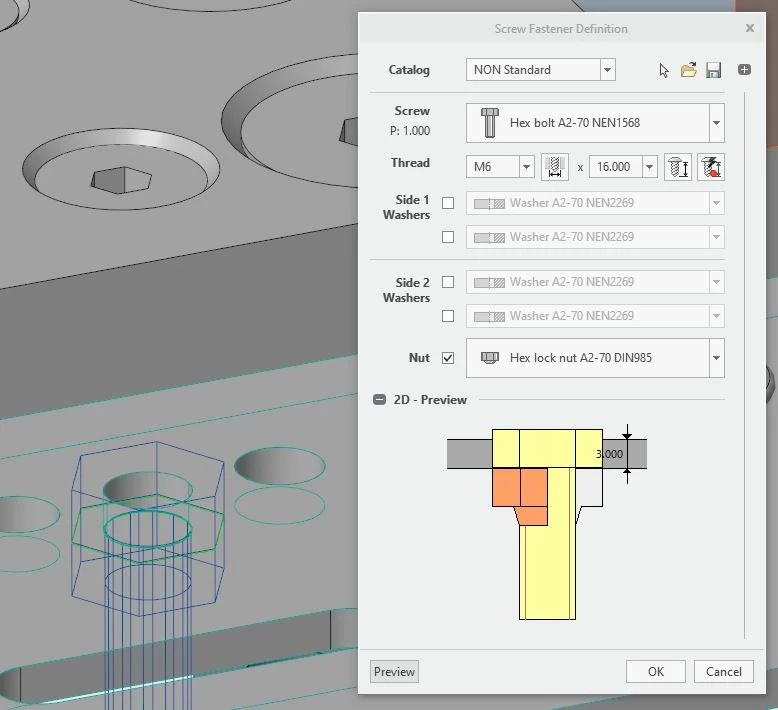The image size is (778, 710).
Task: Enable second Side 1 washer checkbox
Action: coord(448,237)
